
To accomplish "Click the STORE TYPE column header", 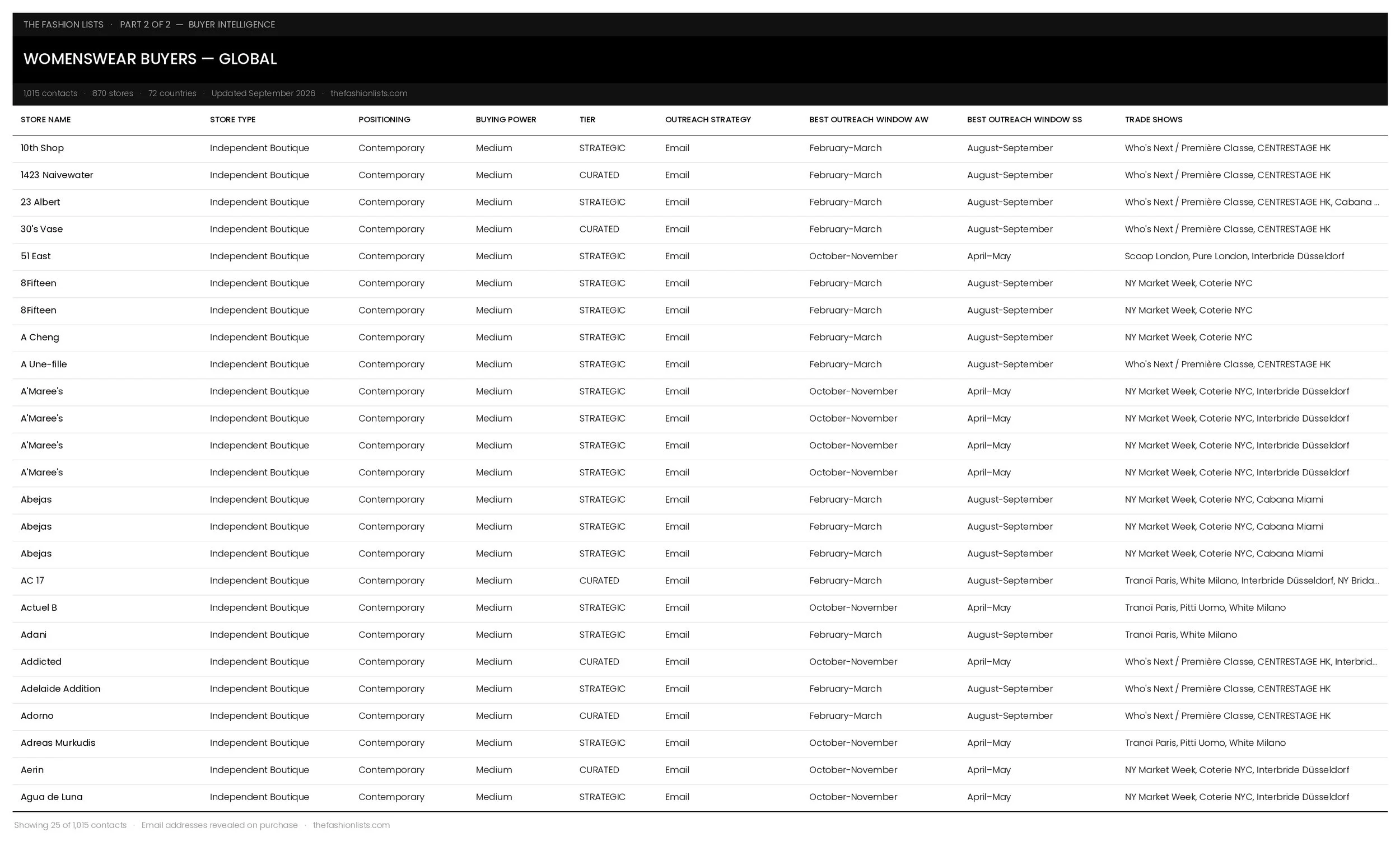I will [232, 119].
